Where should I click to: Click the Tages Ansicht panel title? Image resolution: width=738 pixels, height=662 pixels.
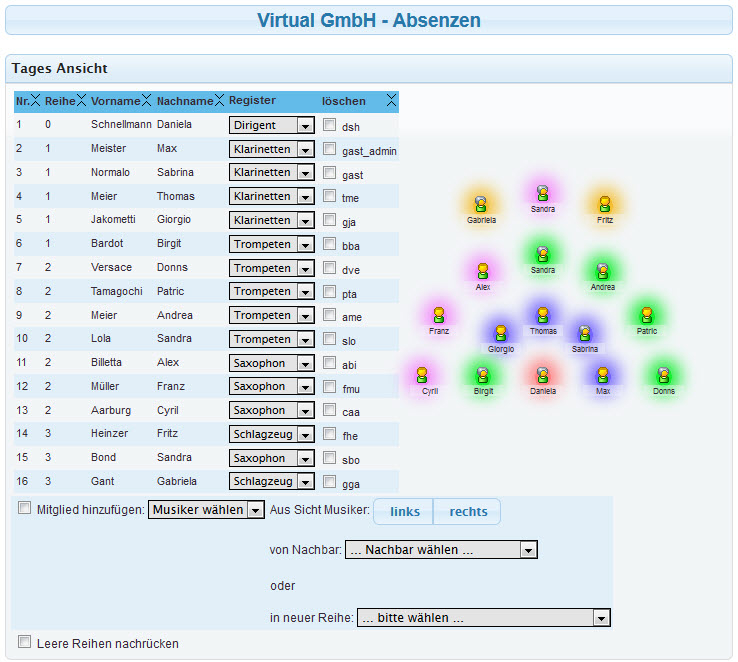pos(60,69)
